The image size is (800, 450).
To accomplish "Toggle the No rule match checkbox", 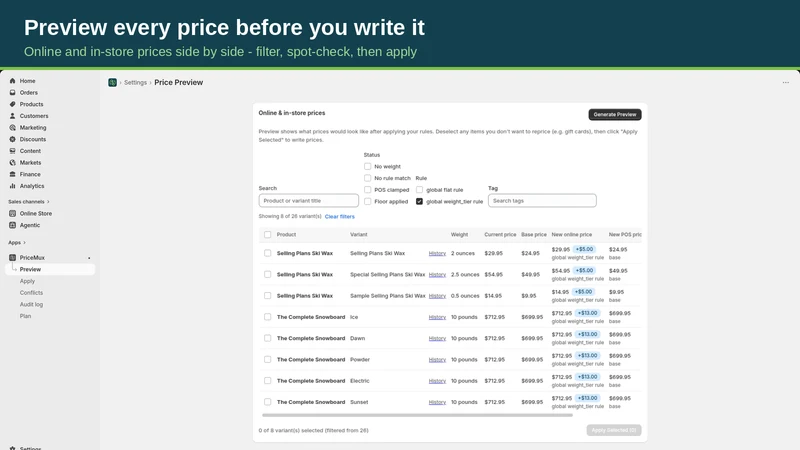I will (367, 178).
